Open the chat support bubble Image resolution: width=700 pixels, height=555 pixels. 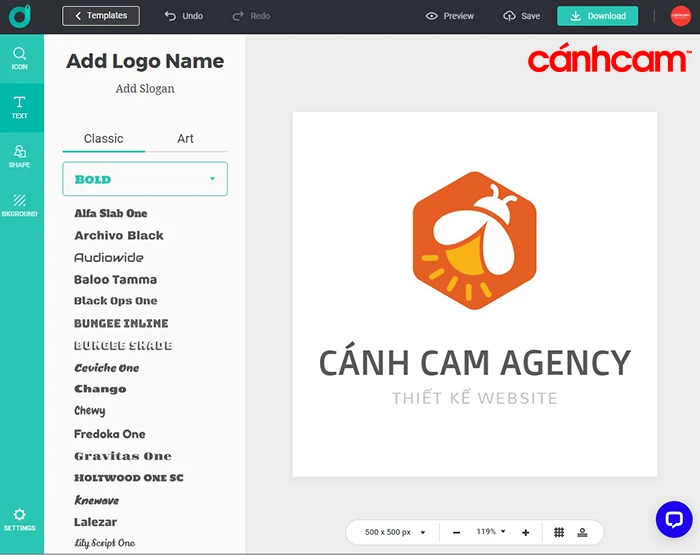point(674,519)
